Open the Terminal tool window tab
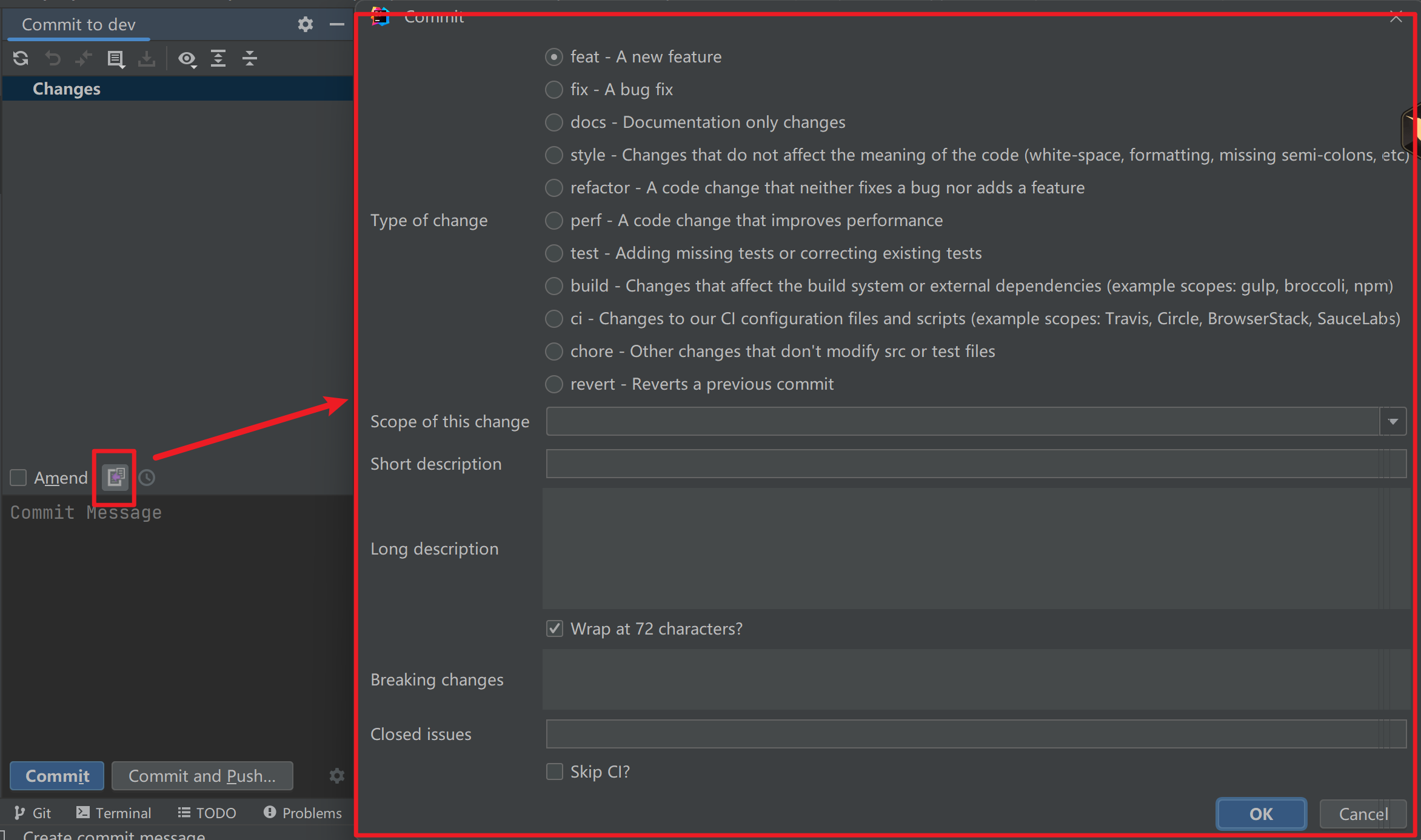 (114, 813)
